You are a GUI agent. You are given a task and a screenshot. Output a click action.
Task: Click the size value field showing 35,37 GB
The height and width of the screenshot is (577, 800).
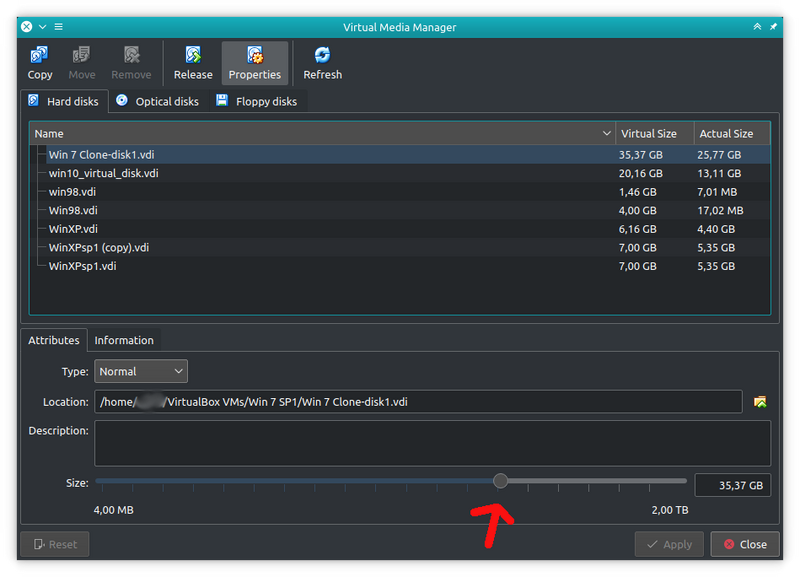(x=732, y=485)
